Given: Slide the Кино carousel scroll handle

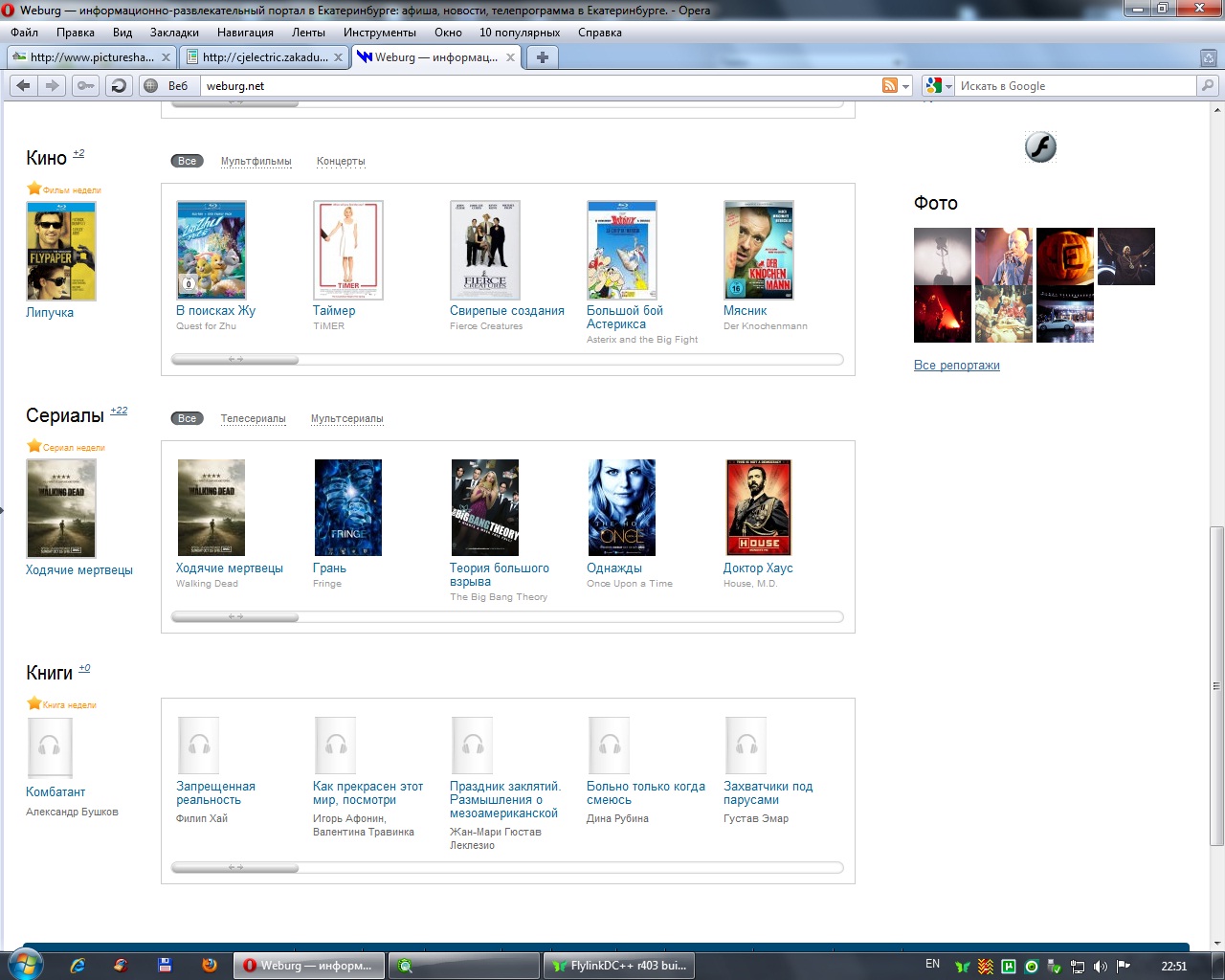Looking at the screenshot, I should [235, 360].
